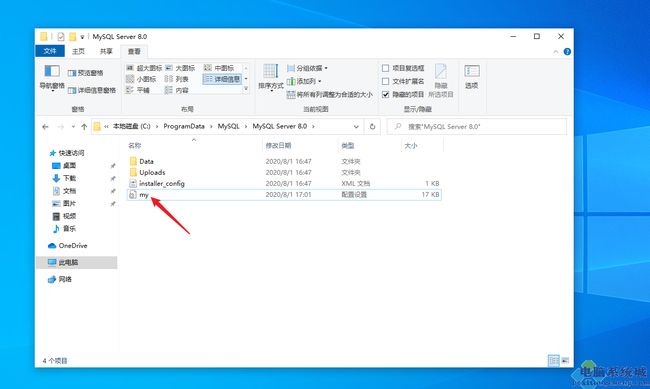The image size is (650, 389).
Task: Open Quick Access Toolbar customize dropdown
Action: tap(82, 37)
